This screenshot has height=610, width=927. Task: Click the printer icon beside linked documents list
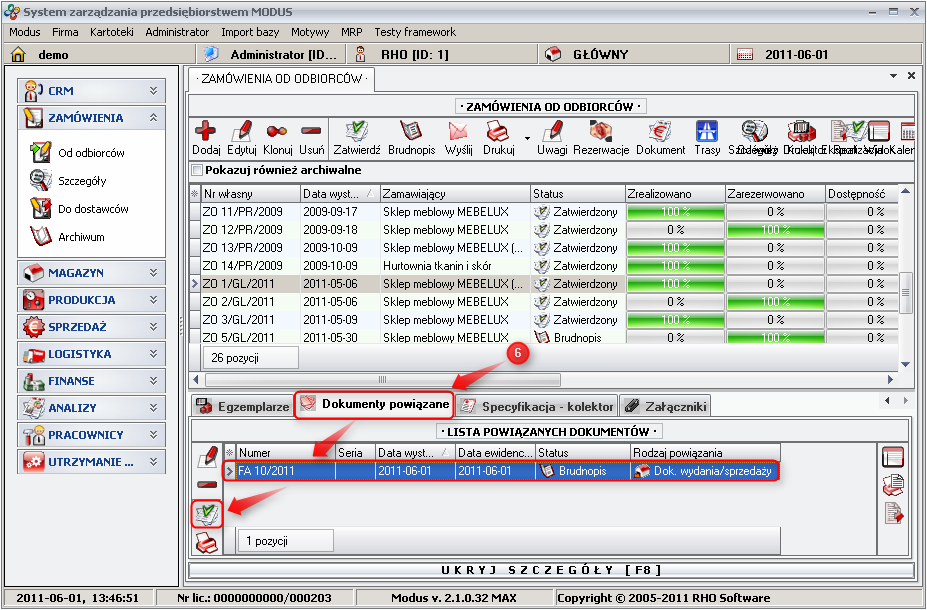point(206,542)
